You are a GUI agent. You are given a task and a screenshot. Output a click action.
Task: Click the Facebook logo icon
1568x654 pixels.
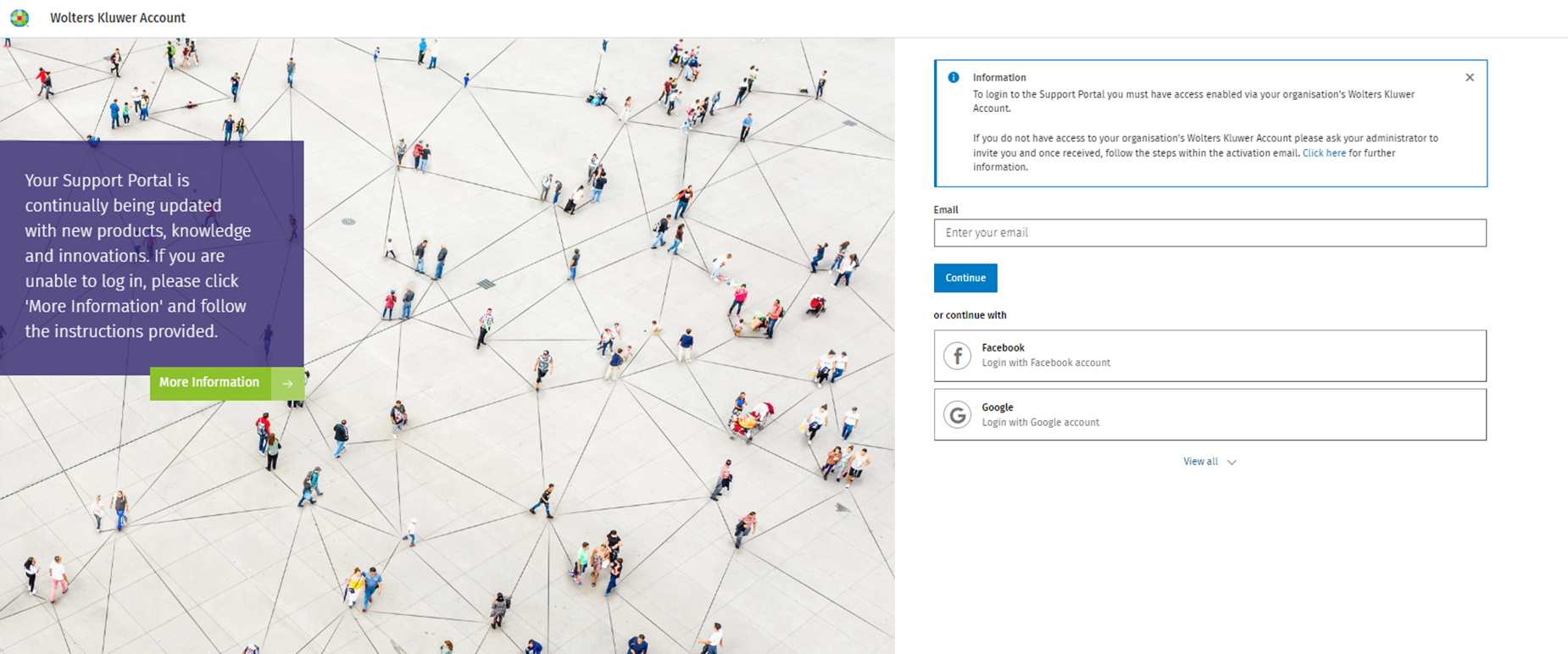click(958, 356)
